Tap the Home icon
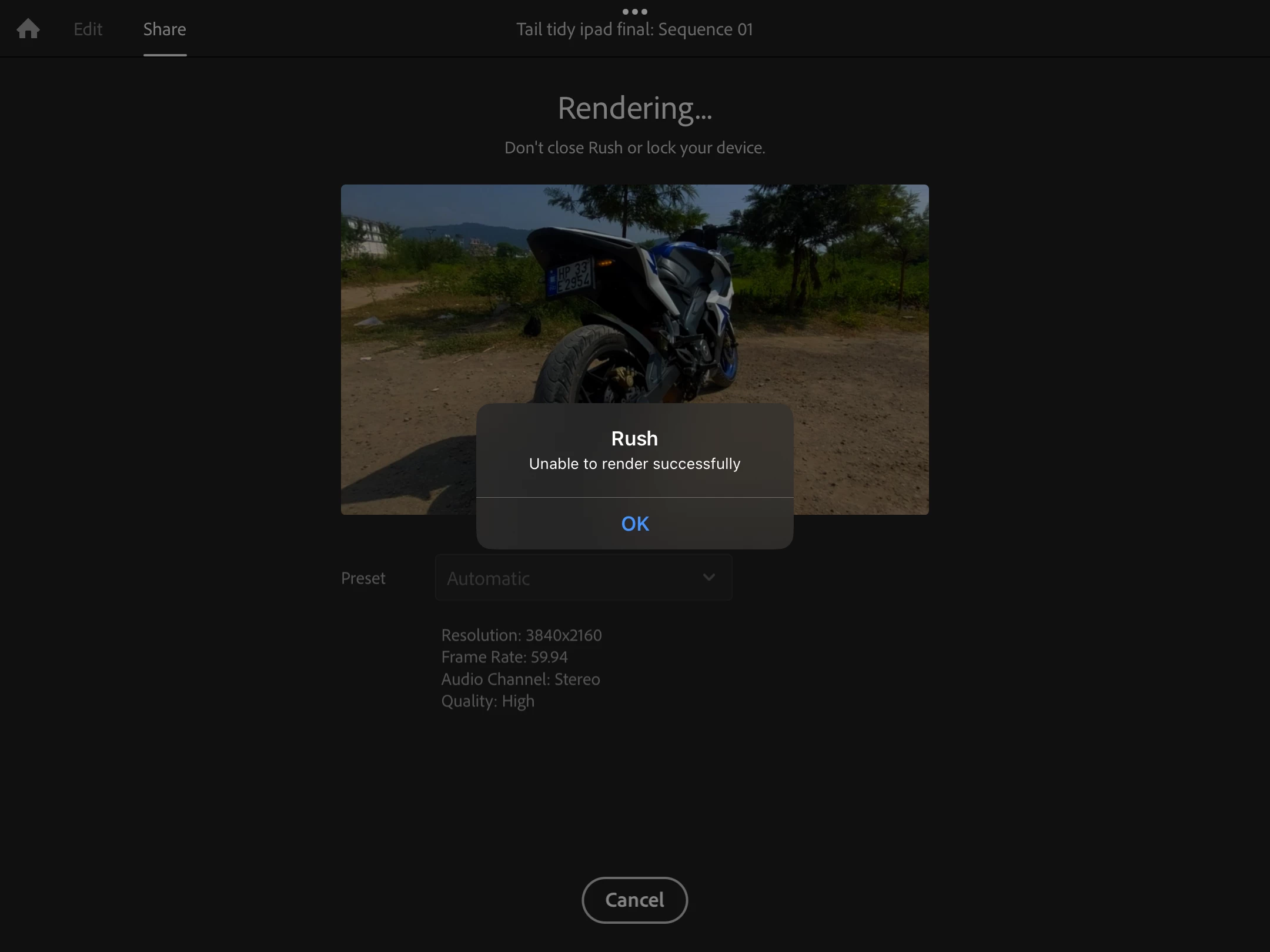Screen dimensions: 1270x952 coord(28,29)
